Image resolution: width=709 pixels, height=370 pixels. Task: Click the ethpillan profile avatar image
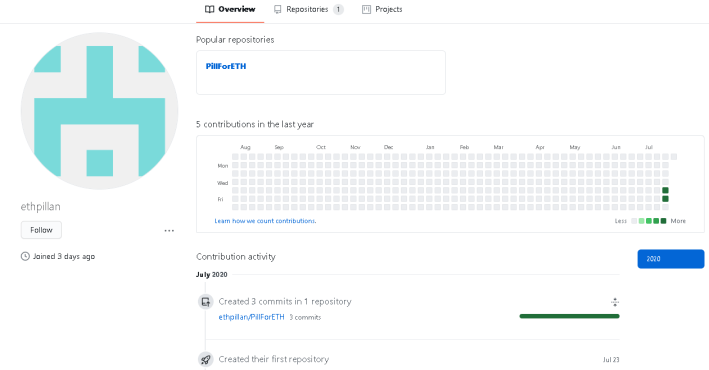[x=99, y=111]
